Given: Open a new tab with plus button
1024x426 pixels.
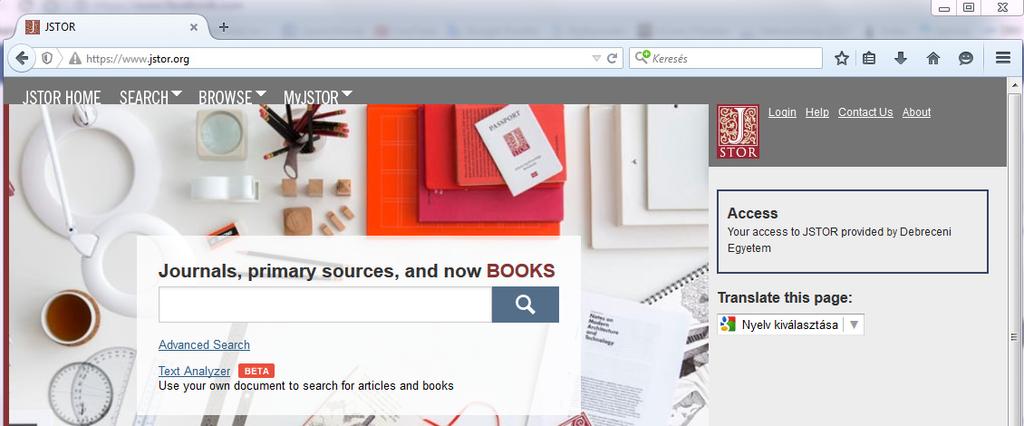Looking at the screenshot, I should click(223, 27).
